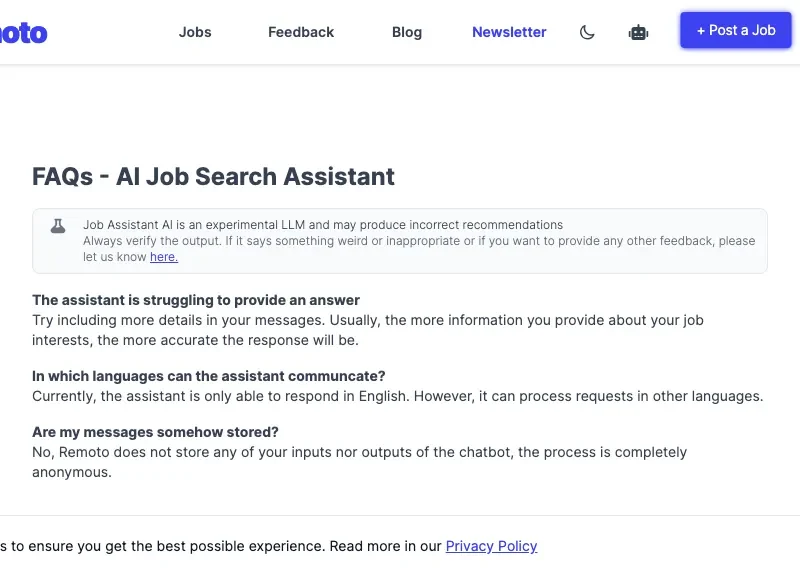Click the "In which languages" question
Viewport: 800px width, 576px height.
(208, 376)
